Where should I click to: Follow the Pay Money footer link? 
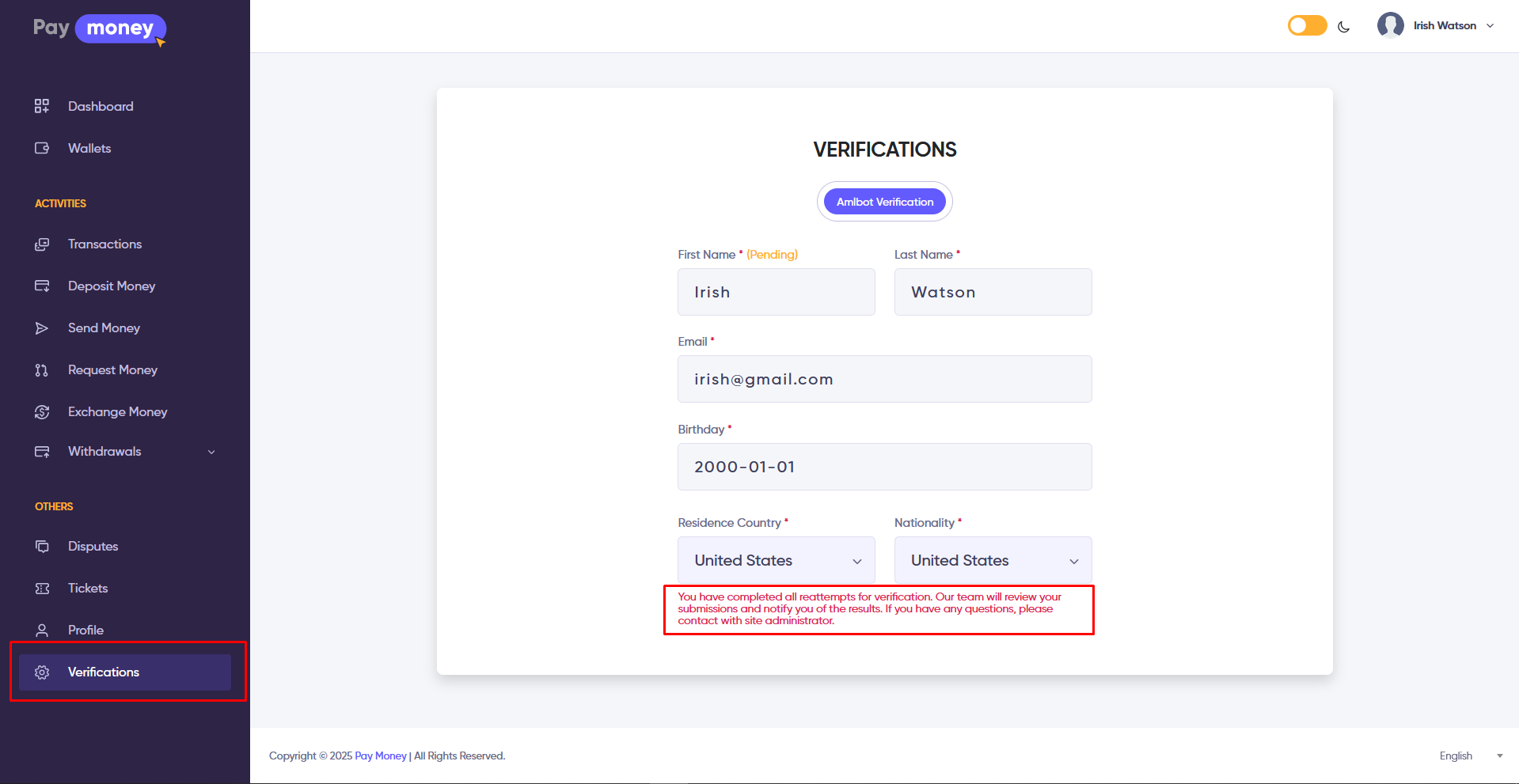(x=380, y=756)
